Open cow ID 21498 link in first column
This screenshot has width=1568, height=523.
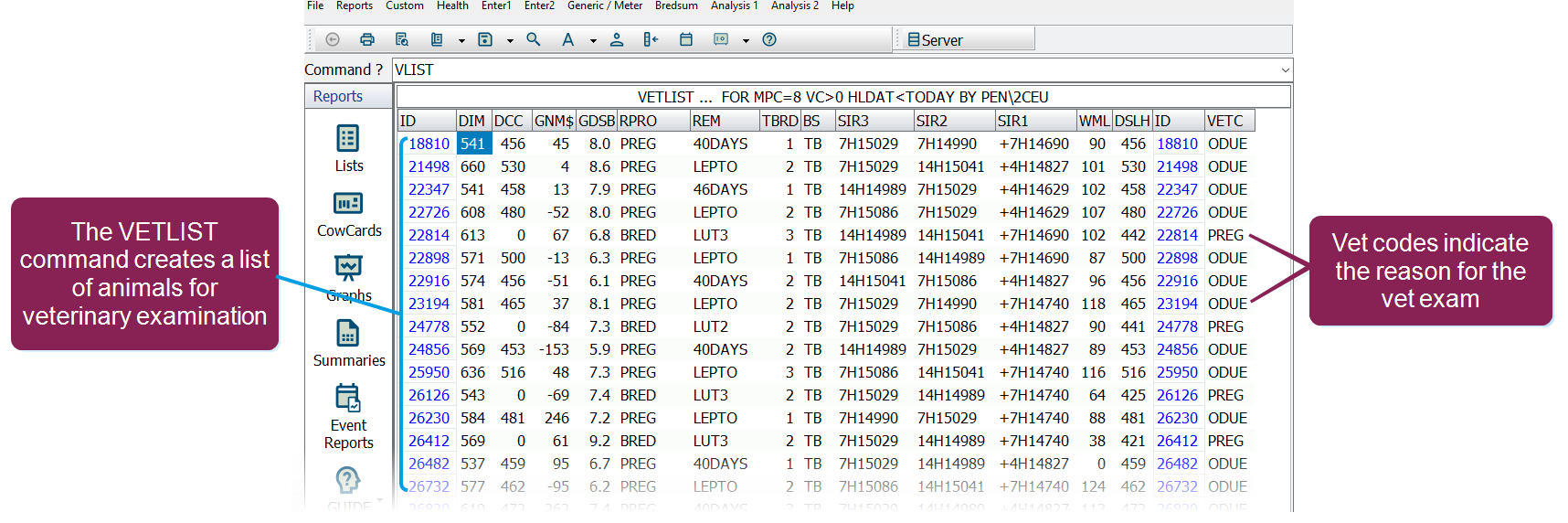(x=429, y=166)
